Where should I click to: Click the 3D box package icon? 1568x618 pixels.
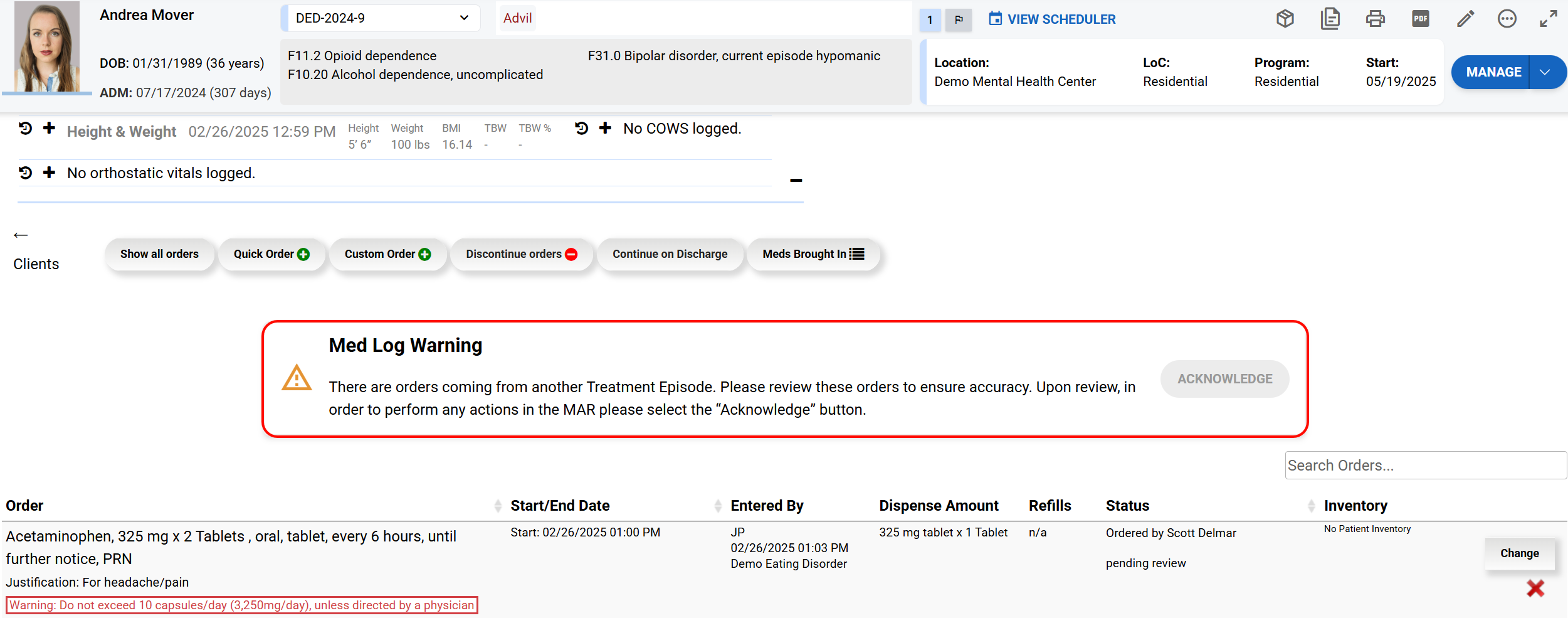1285,19
